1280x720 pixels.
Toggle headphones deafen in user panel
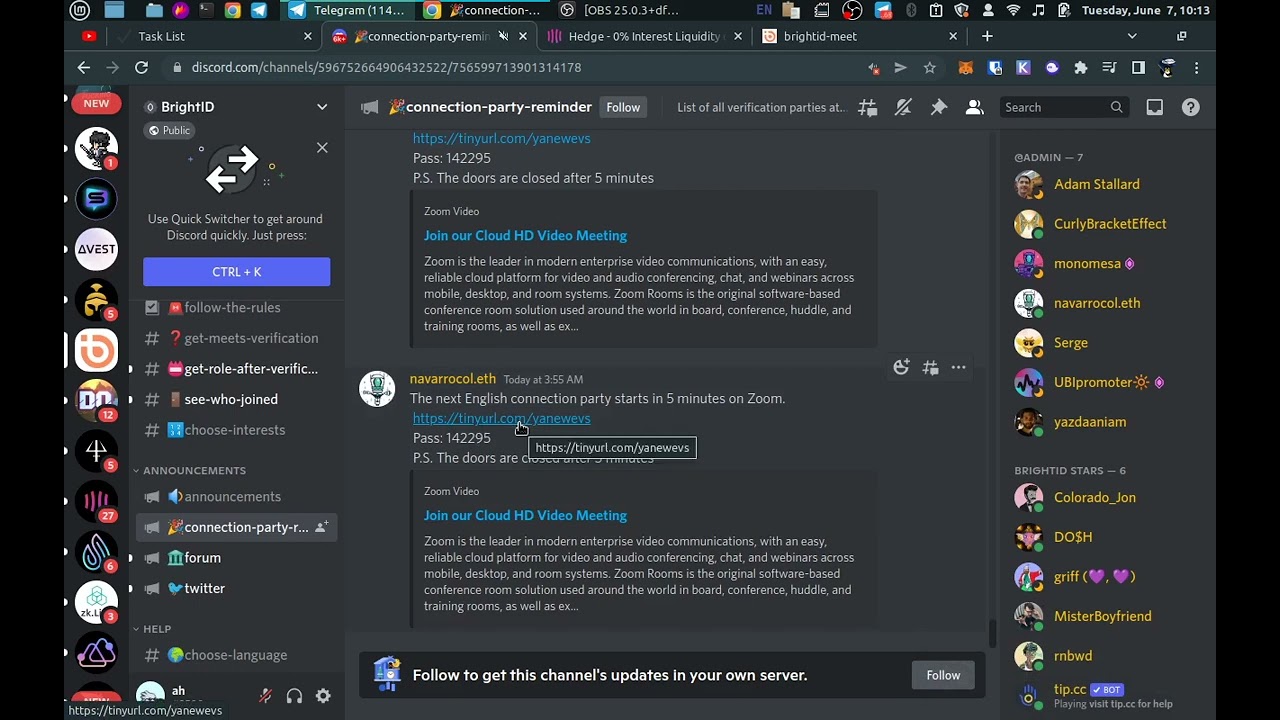tap(294, 696)
